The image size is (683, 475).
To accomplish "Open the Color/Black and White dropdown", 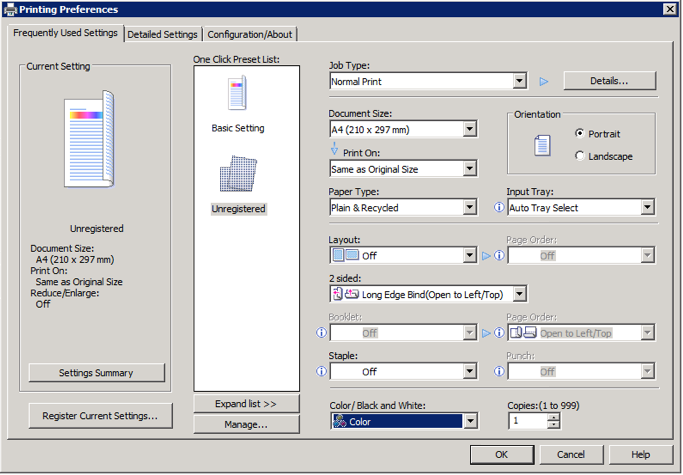I will 470,421.
